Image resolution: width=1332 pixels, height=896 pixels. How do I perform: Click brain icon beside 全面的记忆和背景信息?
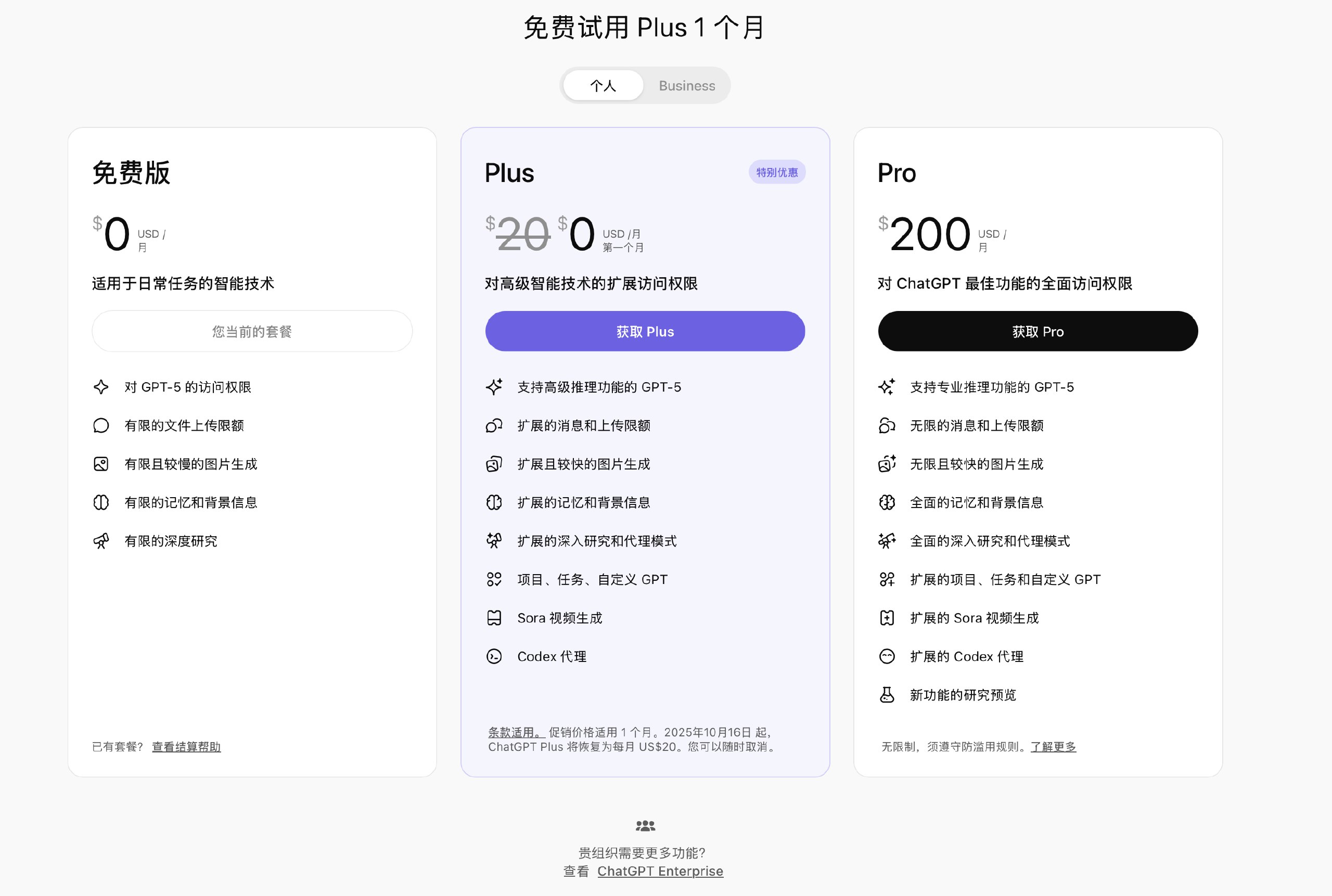tap(887, 502)
